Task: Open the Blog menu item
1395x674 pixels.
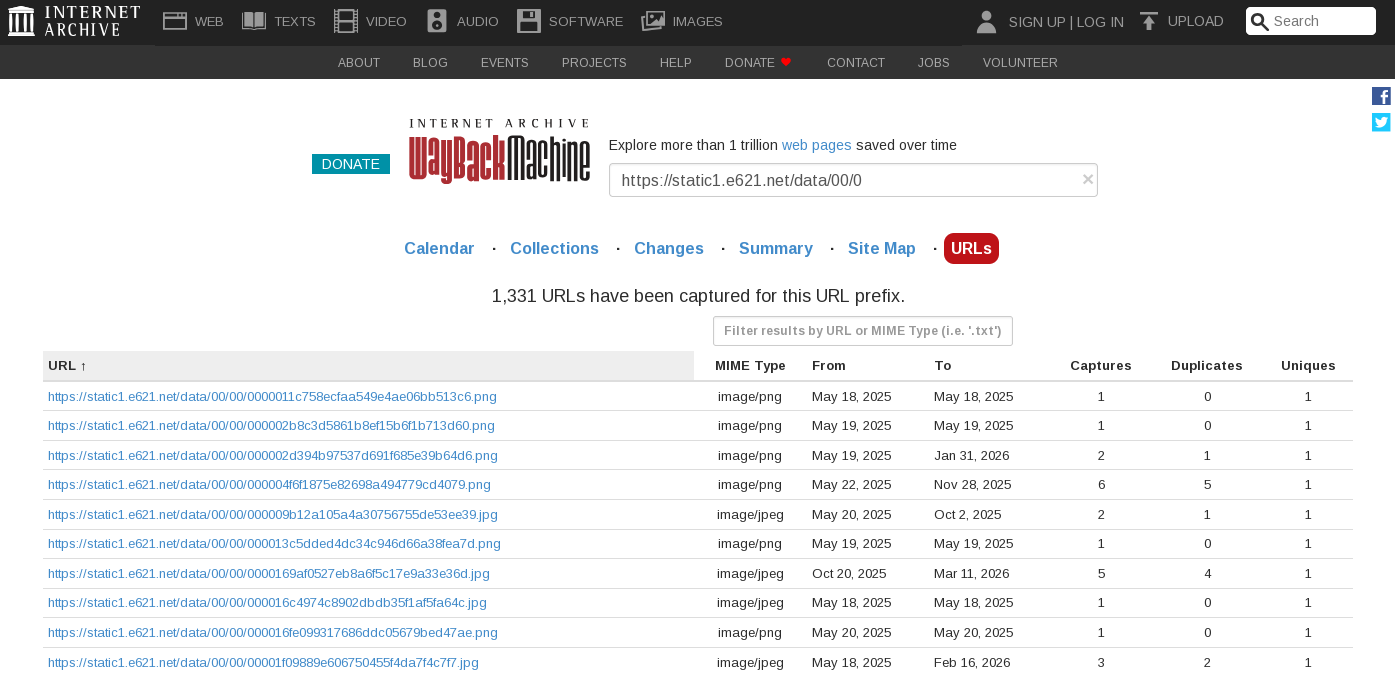Action: (x=430, y=62)
